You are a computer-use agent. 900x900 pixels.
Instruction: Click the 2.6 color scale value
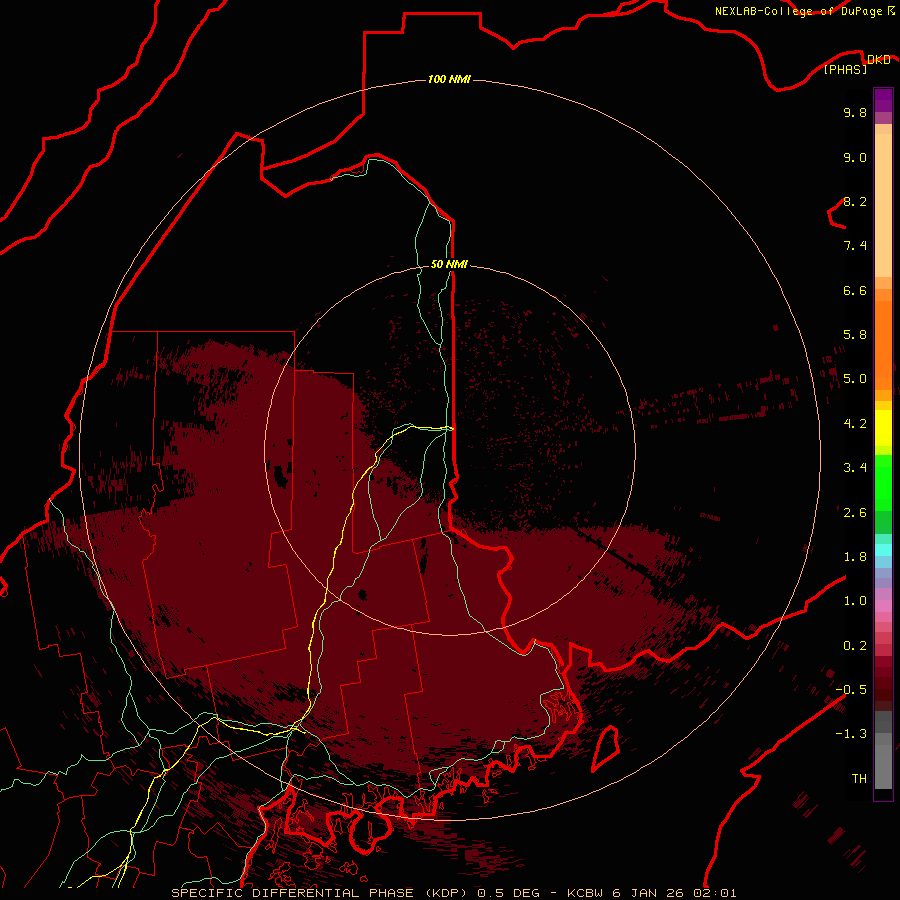pyautogui.click(x=855, y=513)
